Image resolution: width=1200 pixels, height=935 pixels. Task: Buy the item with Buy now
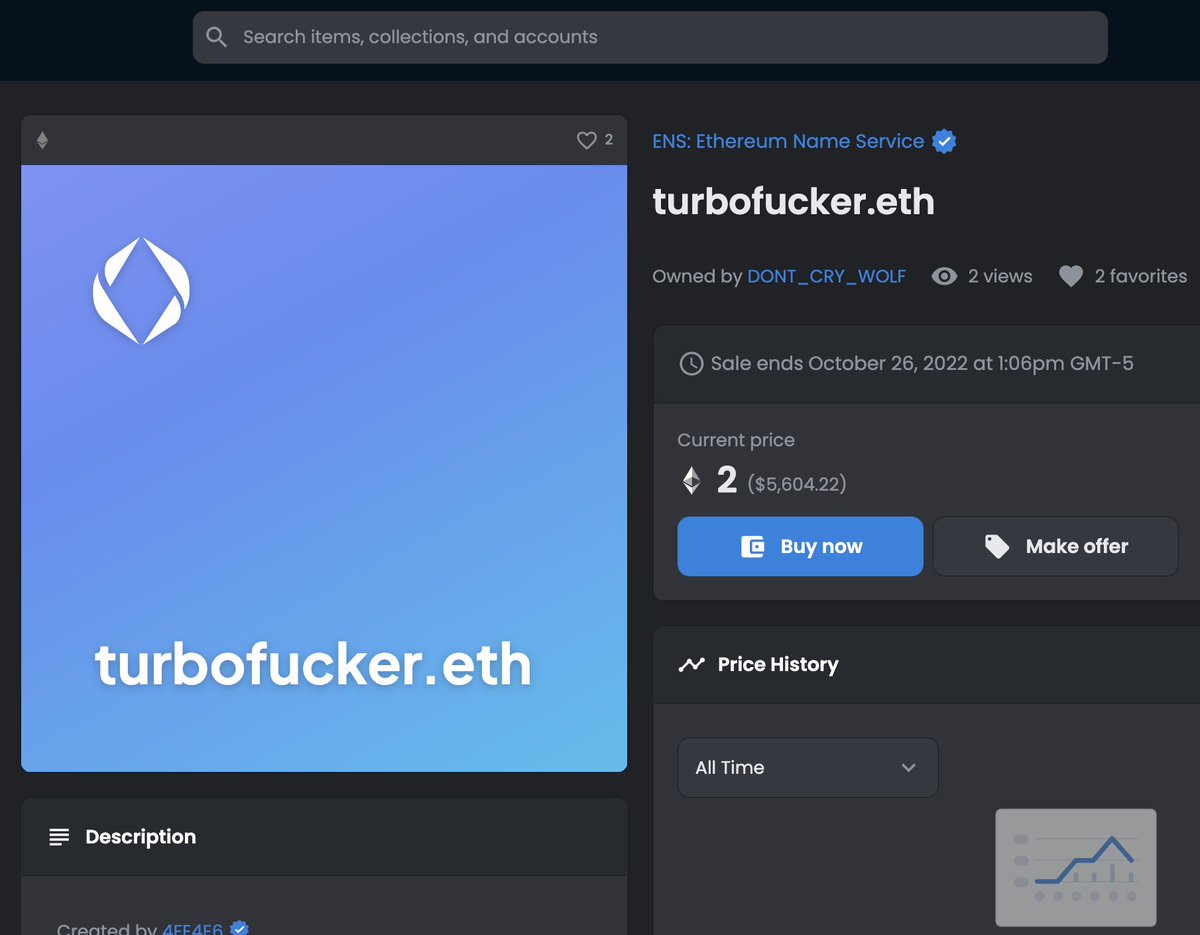pyautogui.click(x=800, y=546)
